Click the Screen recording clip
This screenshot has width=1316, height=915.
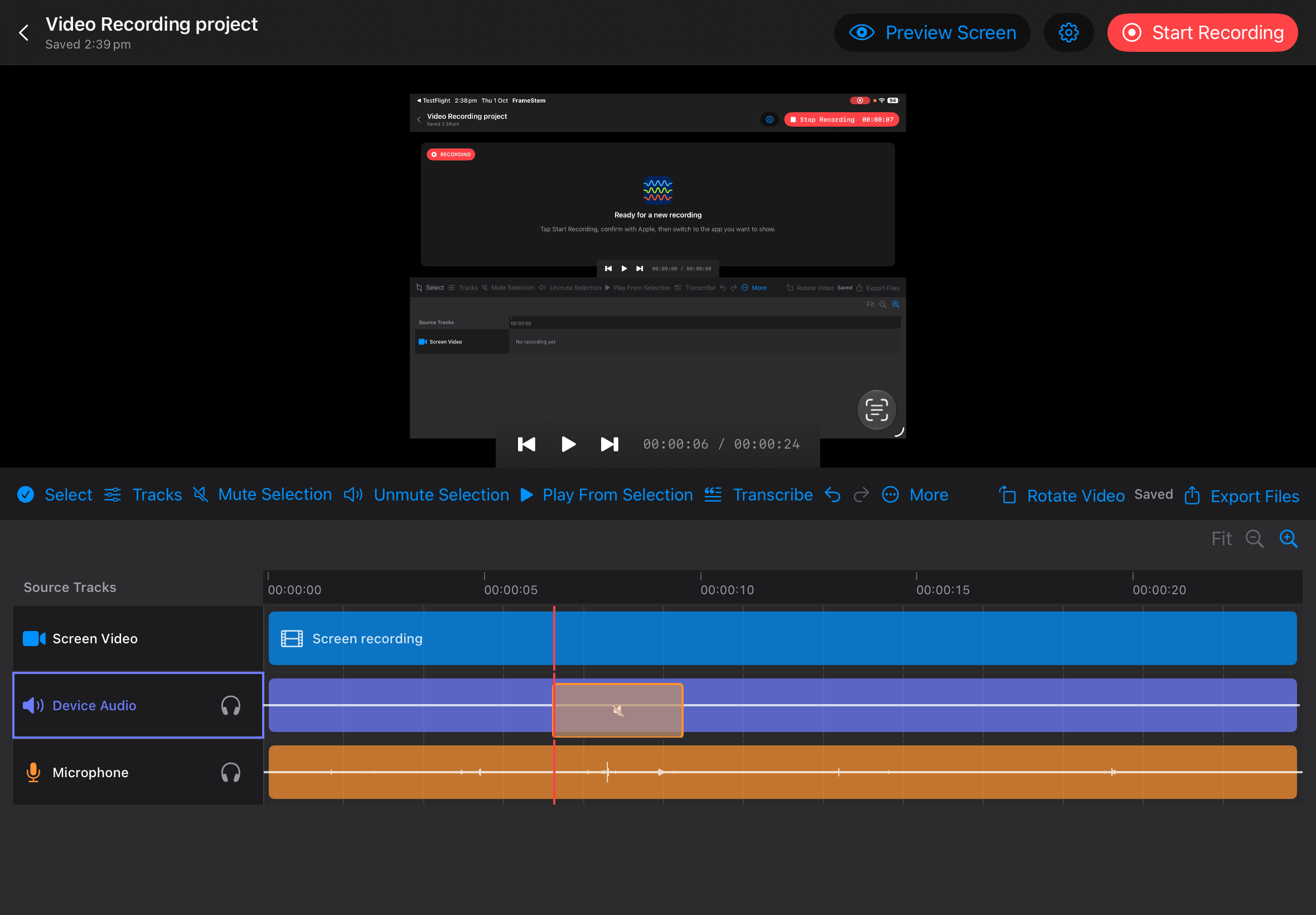point(782,638)
